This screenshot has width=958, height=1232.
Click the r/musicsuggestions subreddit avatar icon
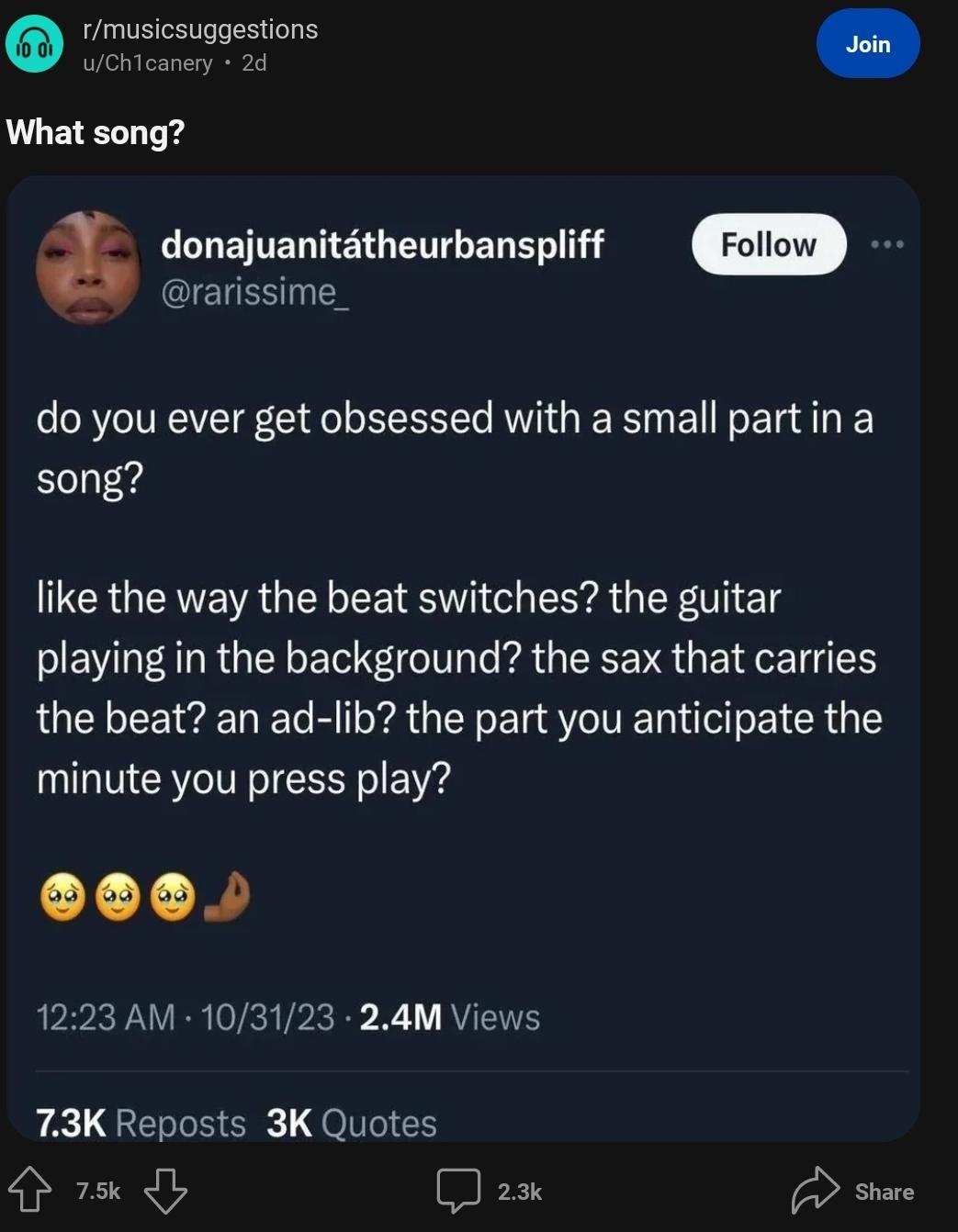[34, 44]
